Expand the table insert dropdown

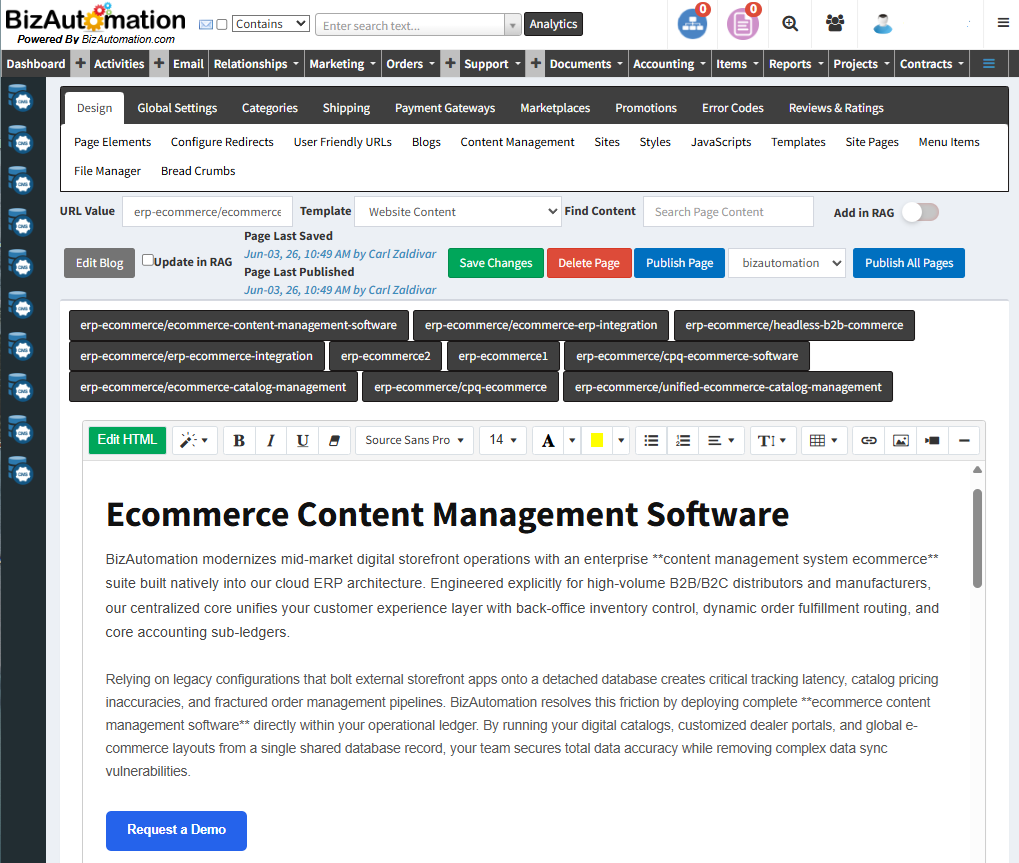(823, 441)
